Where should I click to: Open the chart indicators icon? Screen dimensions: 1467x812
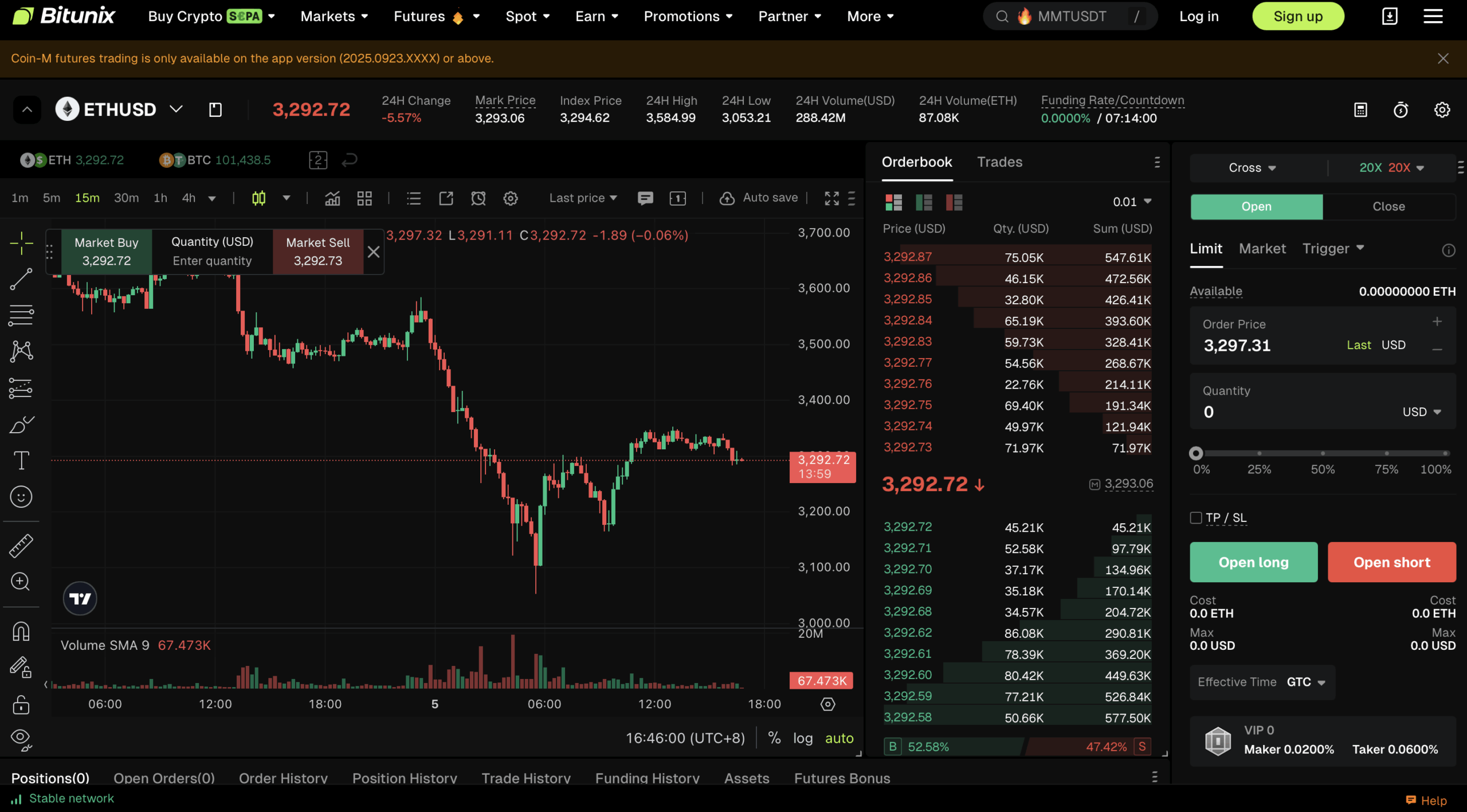[x=332, y=198]
